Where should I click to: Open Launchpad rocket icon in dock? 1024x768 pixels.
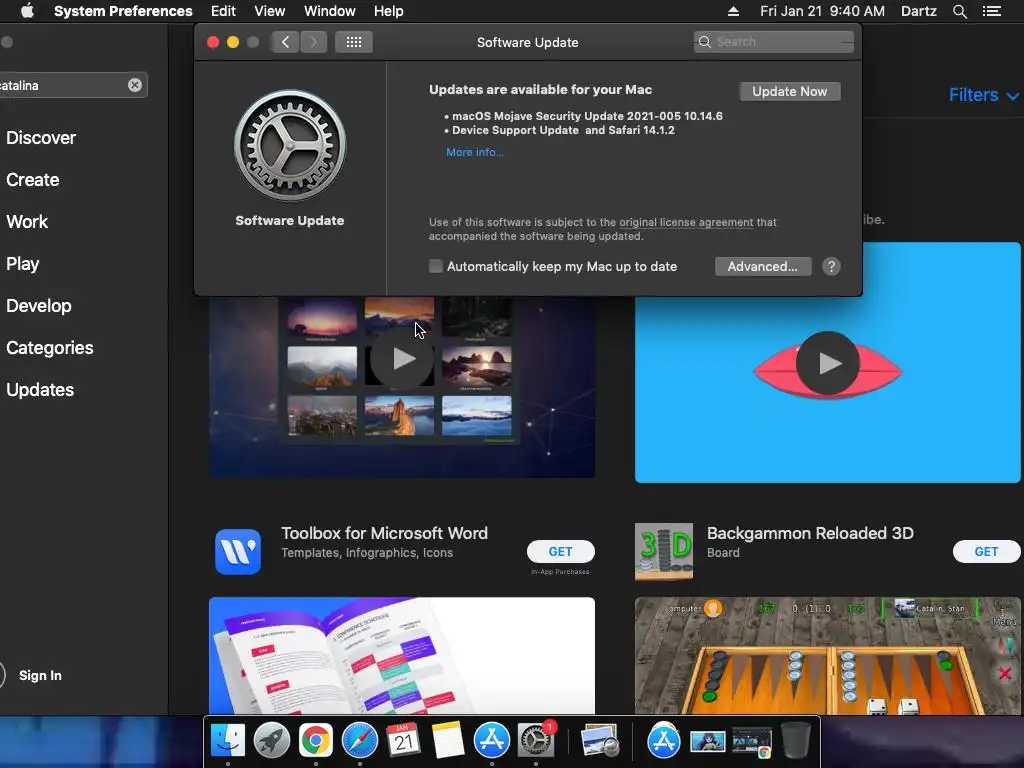point(272,741)
